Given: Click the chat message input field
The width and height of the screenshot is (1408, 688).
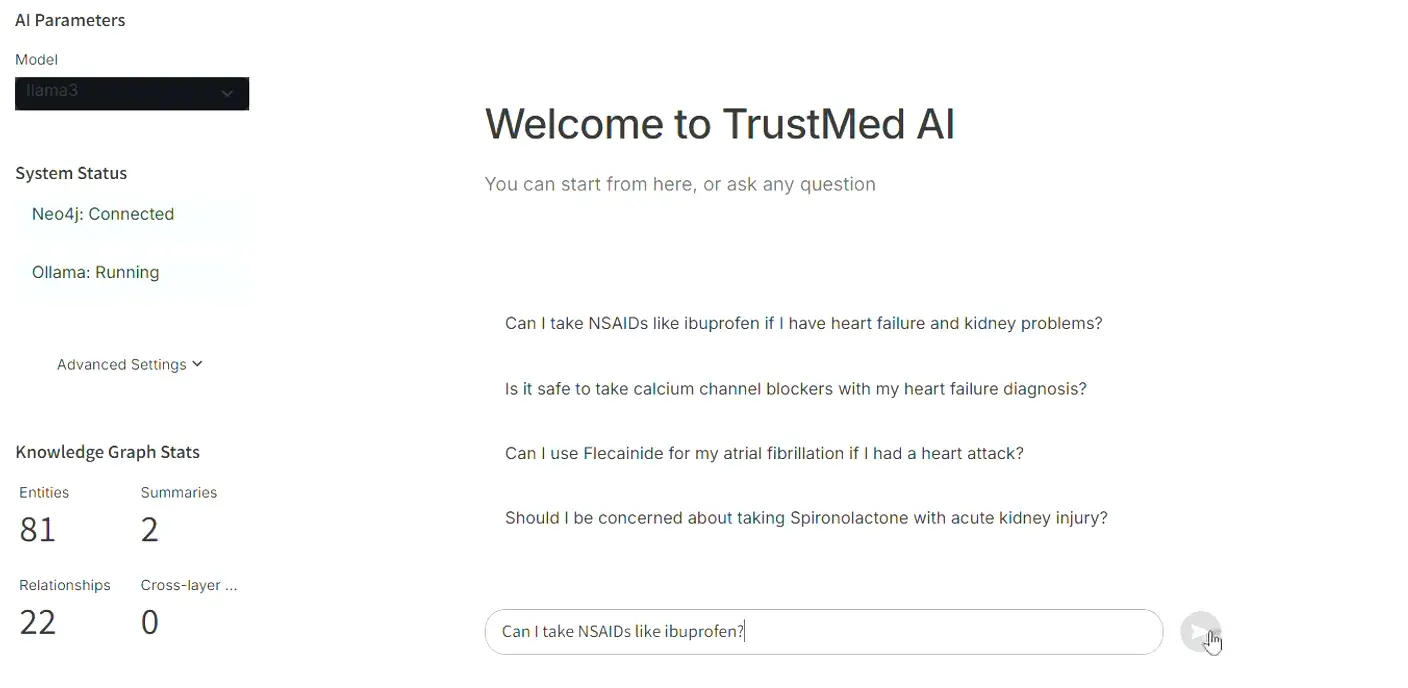Looking at the screenshot, I should [823, 632].
